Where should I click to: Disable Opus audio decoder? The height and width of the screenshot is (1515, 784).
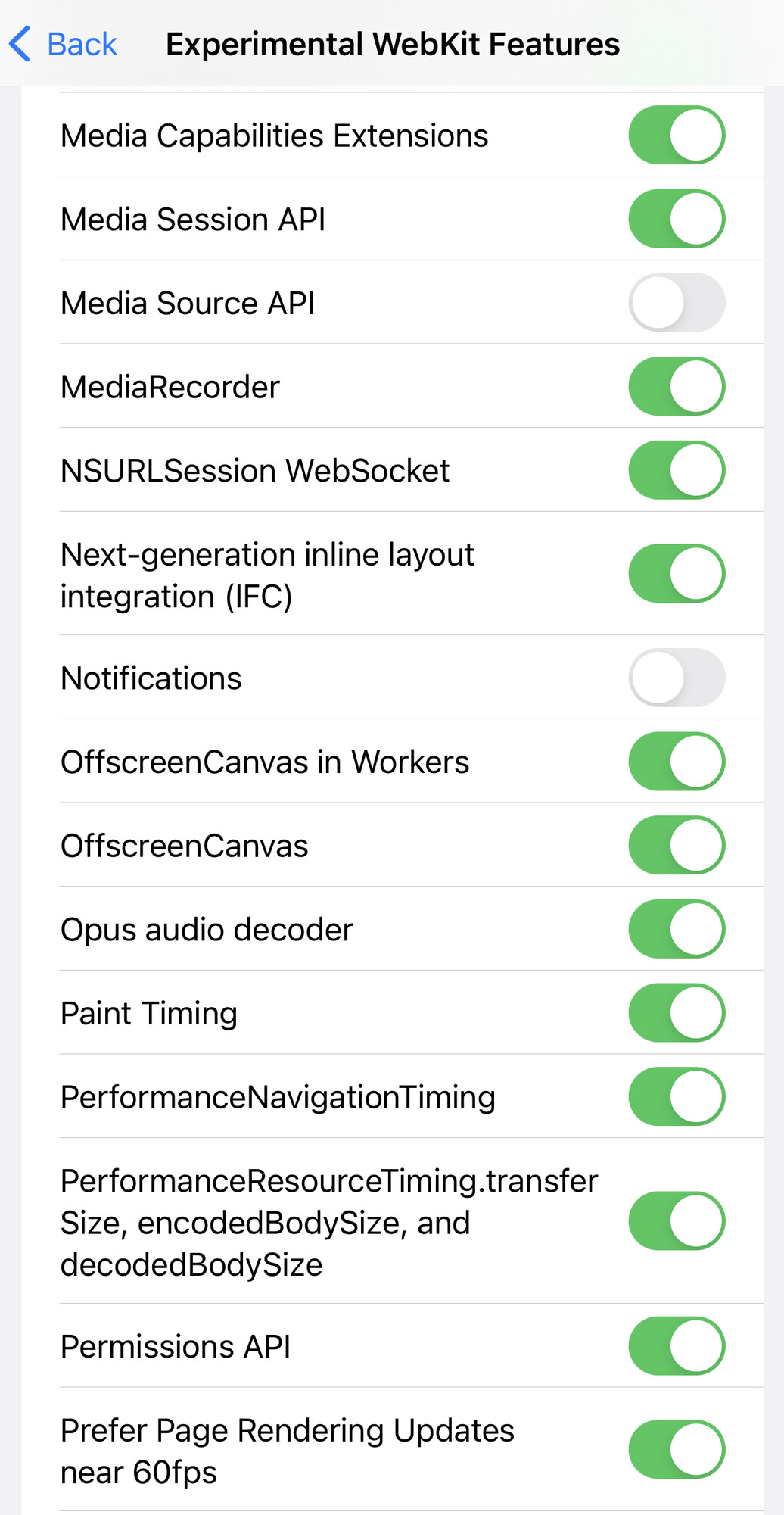tap(677, 929)
